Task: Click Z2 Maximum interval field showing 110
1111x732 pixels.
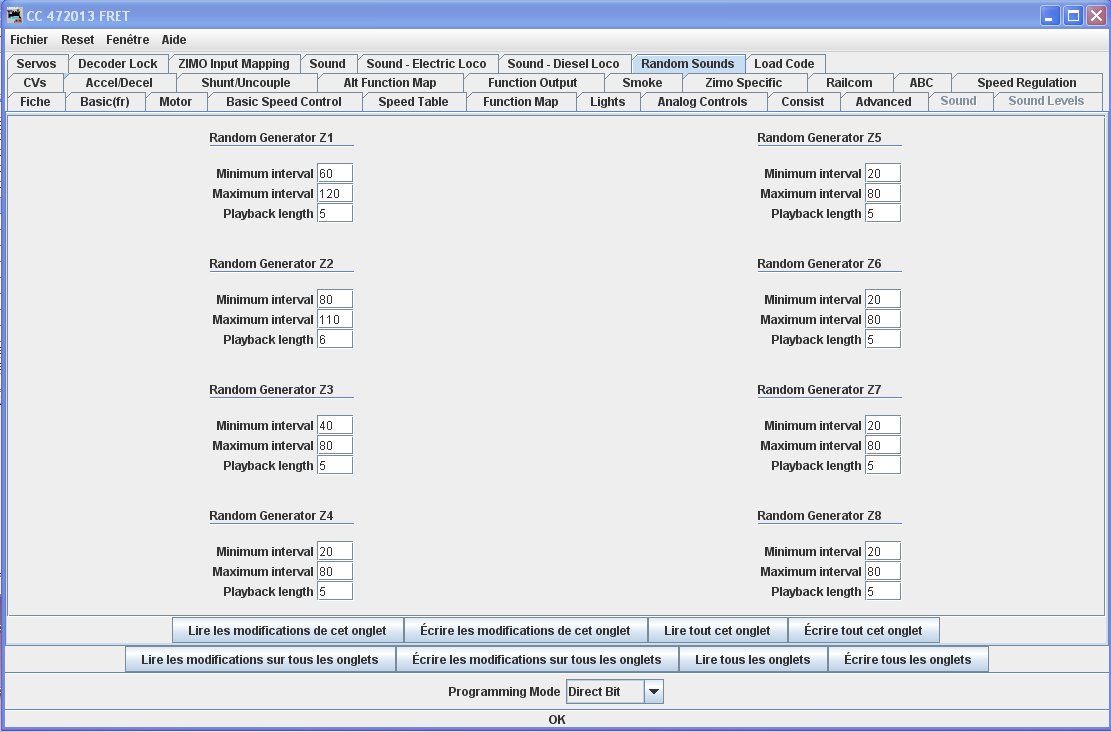Action: tap(334, 320)
